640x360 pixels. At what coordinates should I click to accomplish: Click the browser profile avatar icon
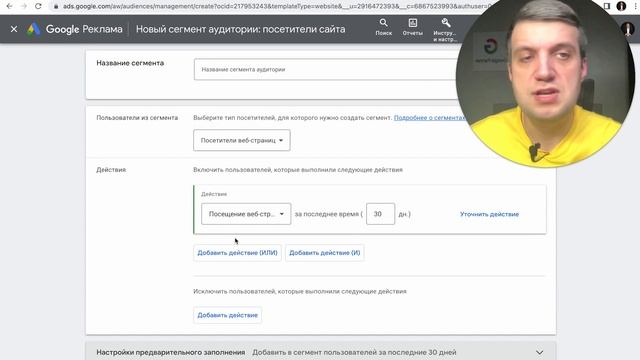[621, 6]
